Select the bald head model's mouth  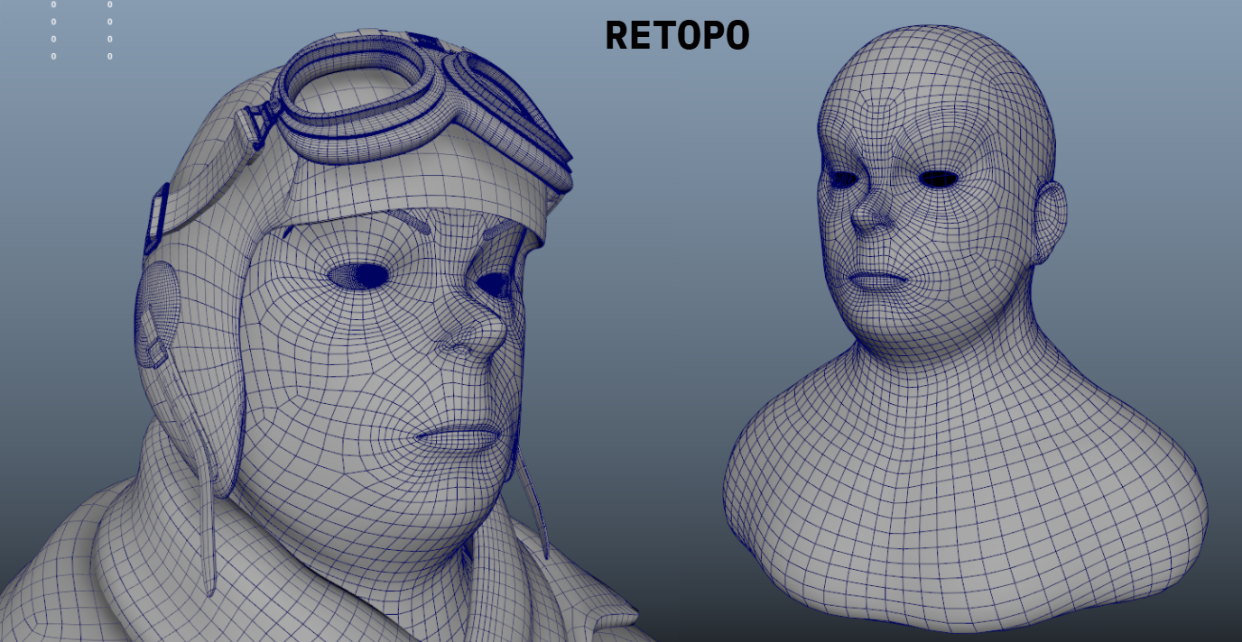coord(877,282)
